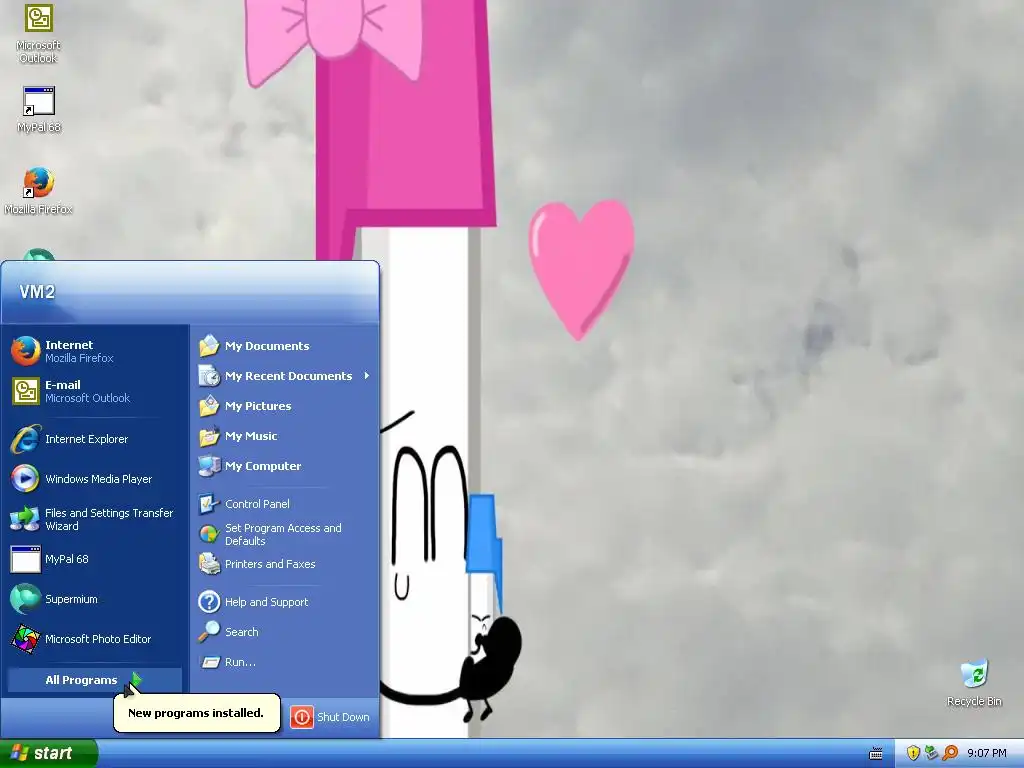Select Internet Mozilla Firefox entry
The height and width of the screenshot is (768, 1024).
pyautogui.click(x=95, y=351)
